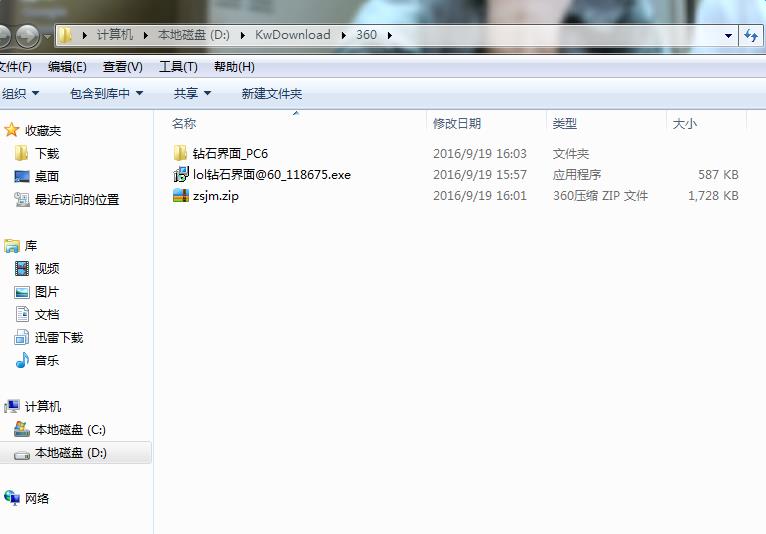Click size value 587 KB
Image resolution: width=766 pixels, height=534 pixels.
tap(718, 174)
